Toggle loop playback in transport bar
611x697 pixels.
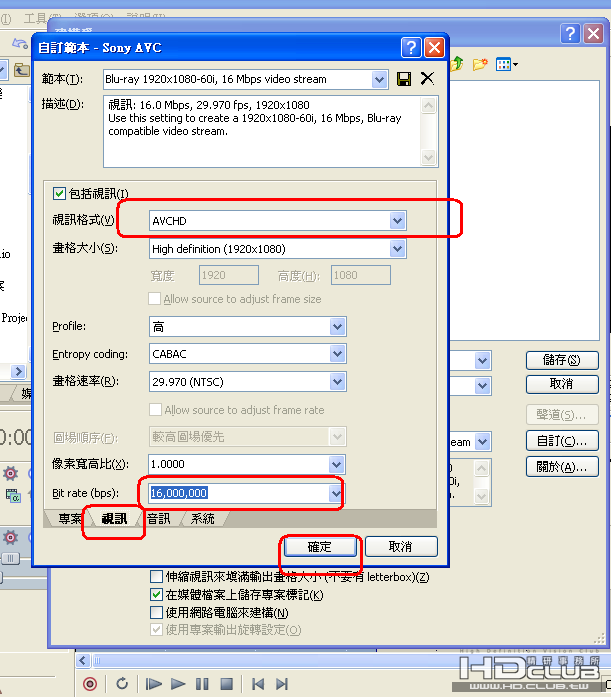122,684
